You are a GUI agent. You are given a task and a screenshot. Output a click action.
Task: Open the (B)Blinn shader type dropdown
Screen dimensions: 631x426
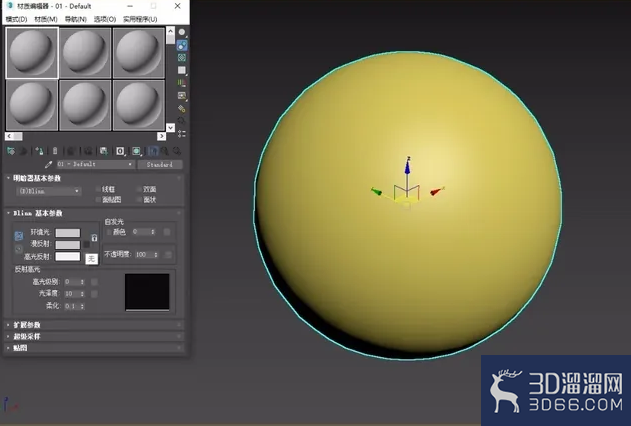(x=49, y=191)
